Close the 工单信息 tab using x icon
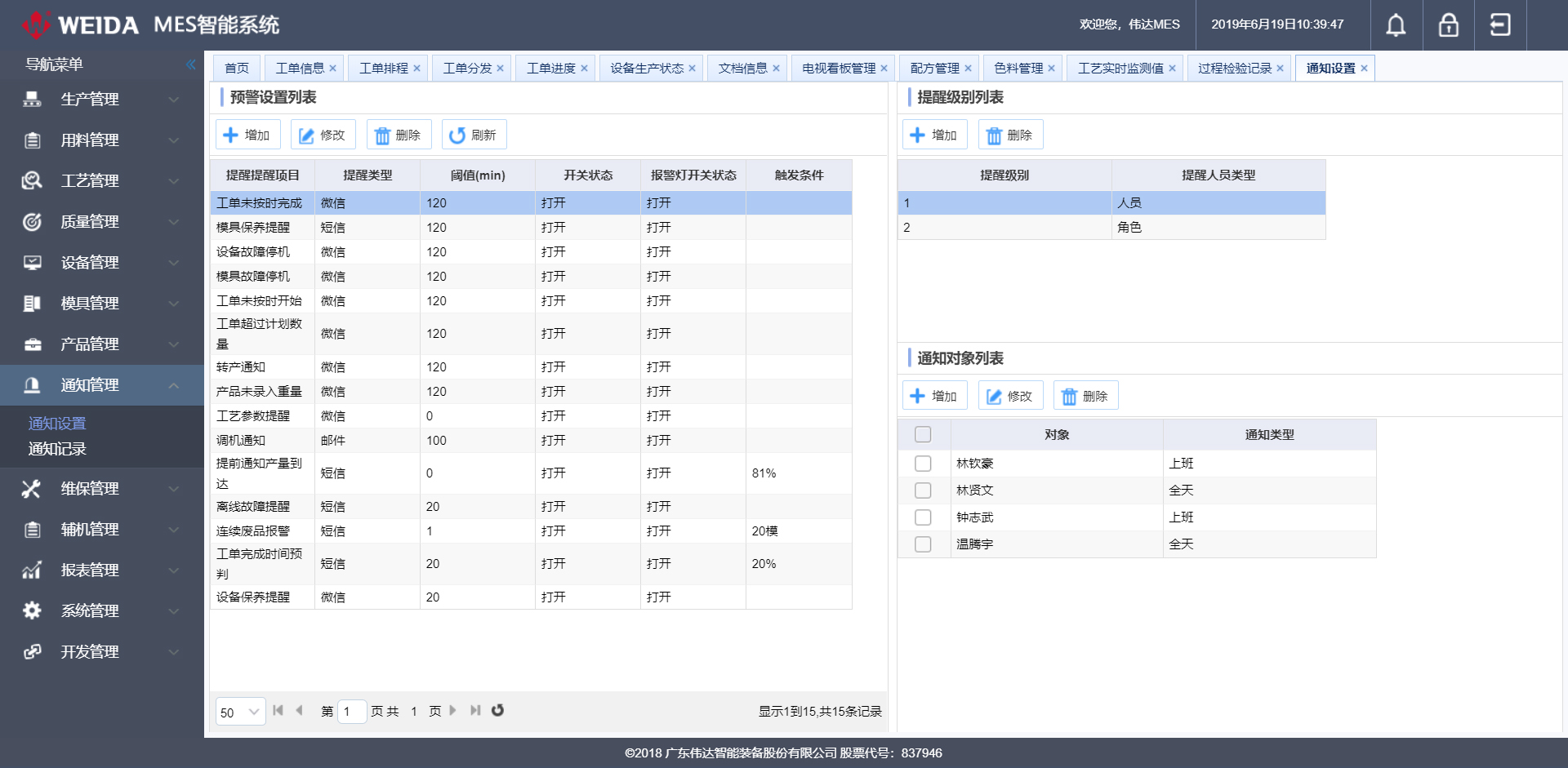Image resolution: width=1568 pixels, height=768 pixels. 333,69
